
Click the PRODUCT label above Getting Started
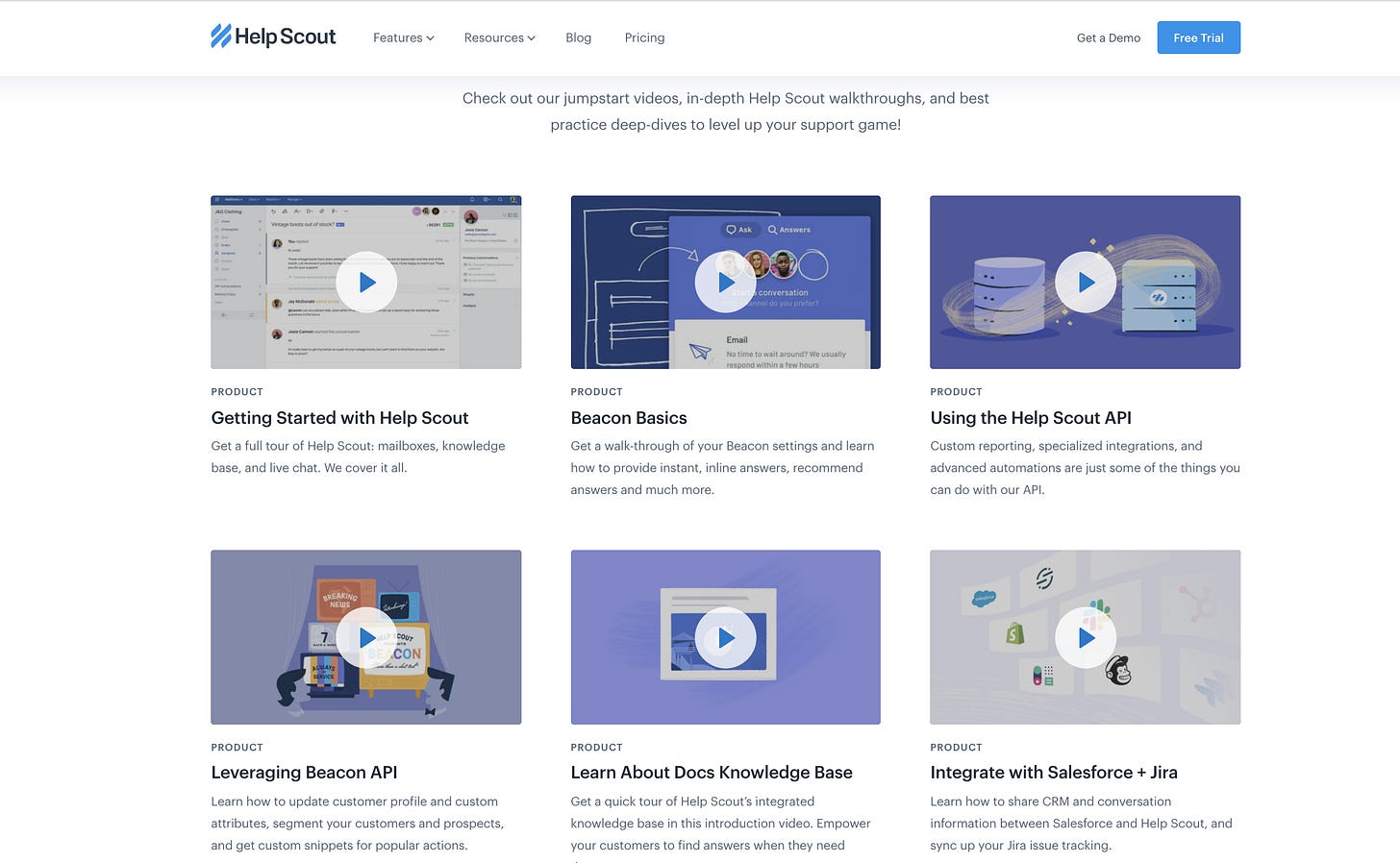click(x=237, y=392)
